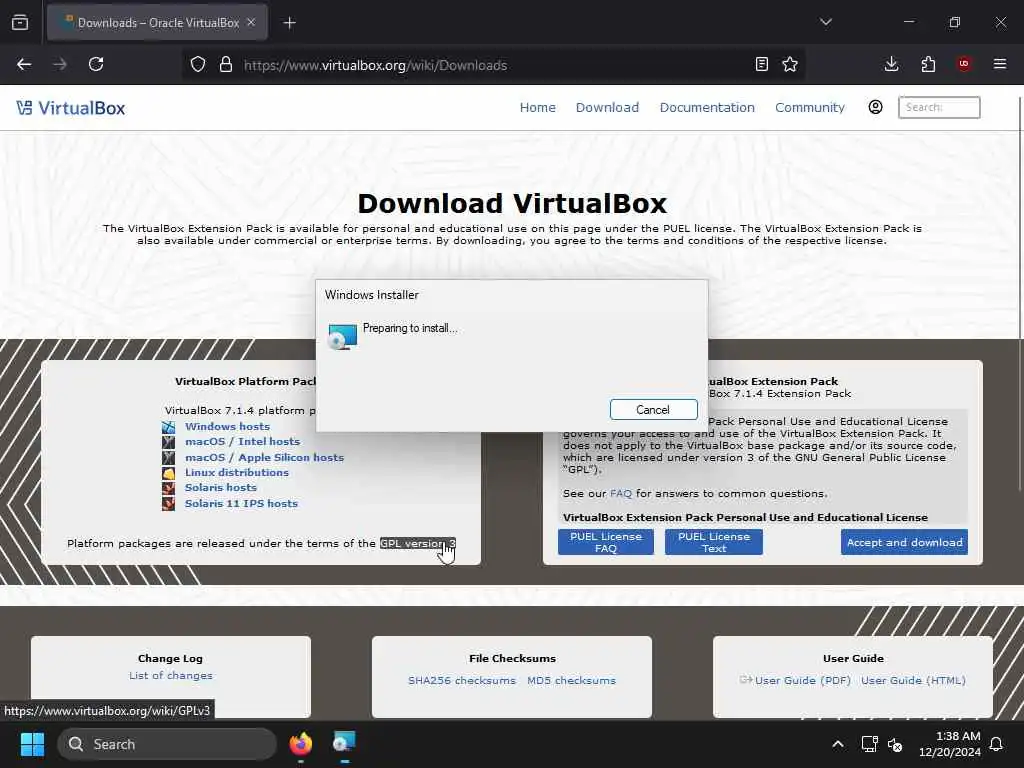Click the taskbar Search box
The width and height of the screenshot is (1024, 768).
point(167,744)
